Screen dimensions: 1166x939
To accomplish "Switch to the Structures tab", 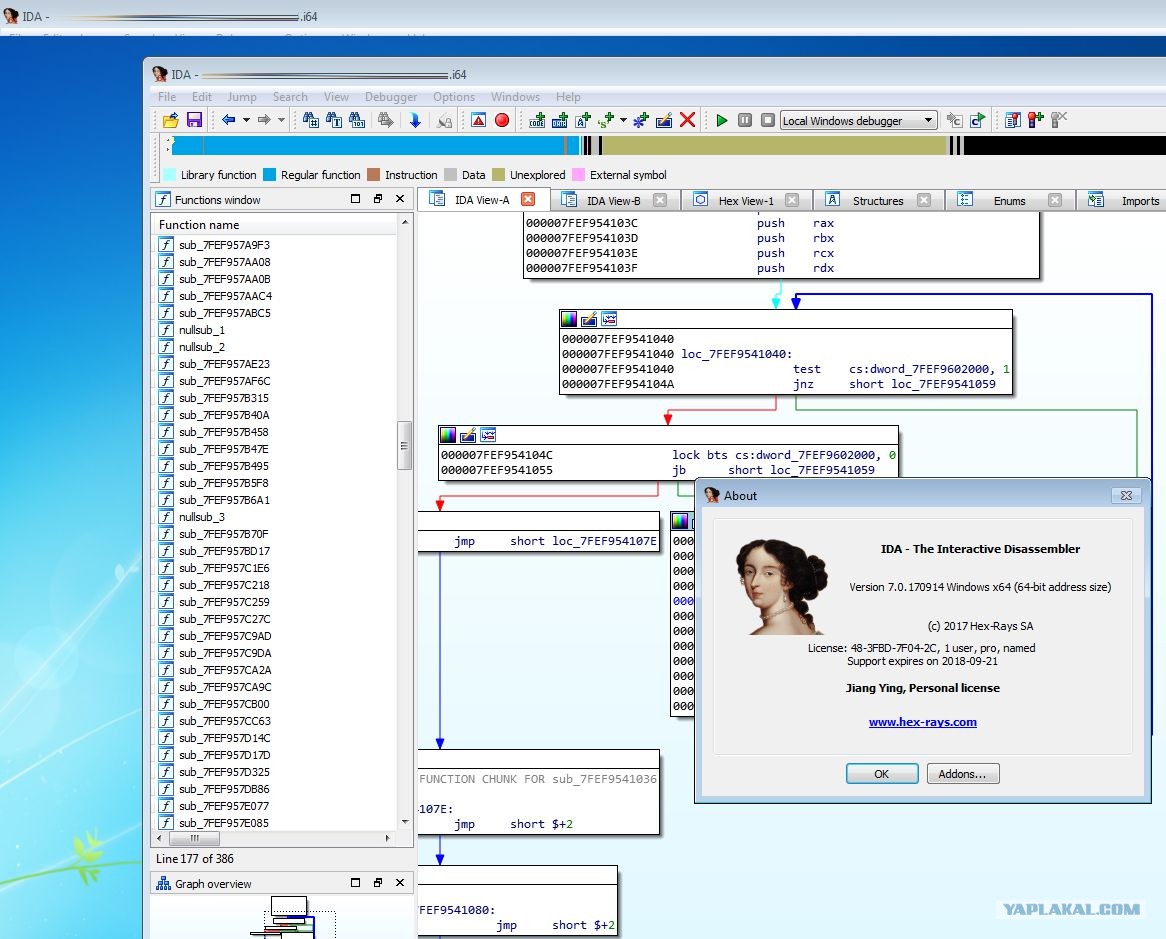I will tap(878, 201).
